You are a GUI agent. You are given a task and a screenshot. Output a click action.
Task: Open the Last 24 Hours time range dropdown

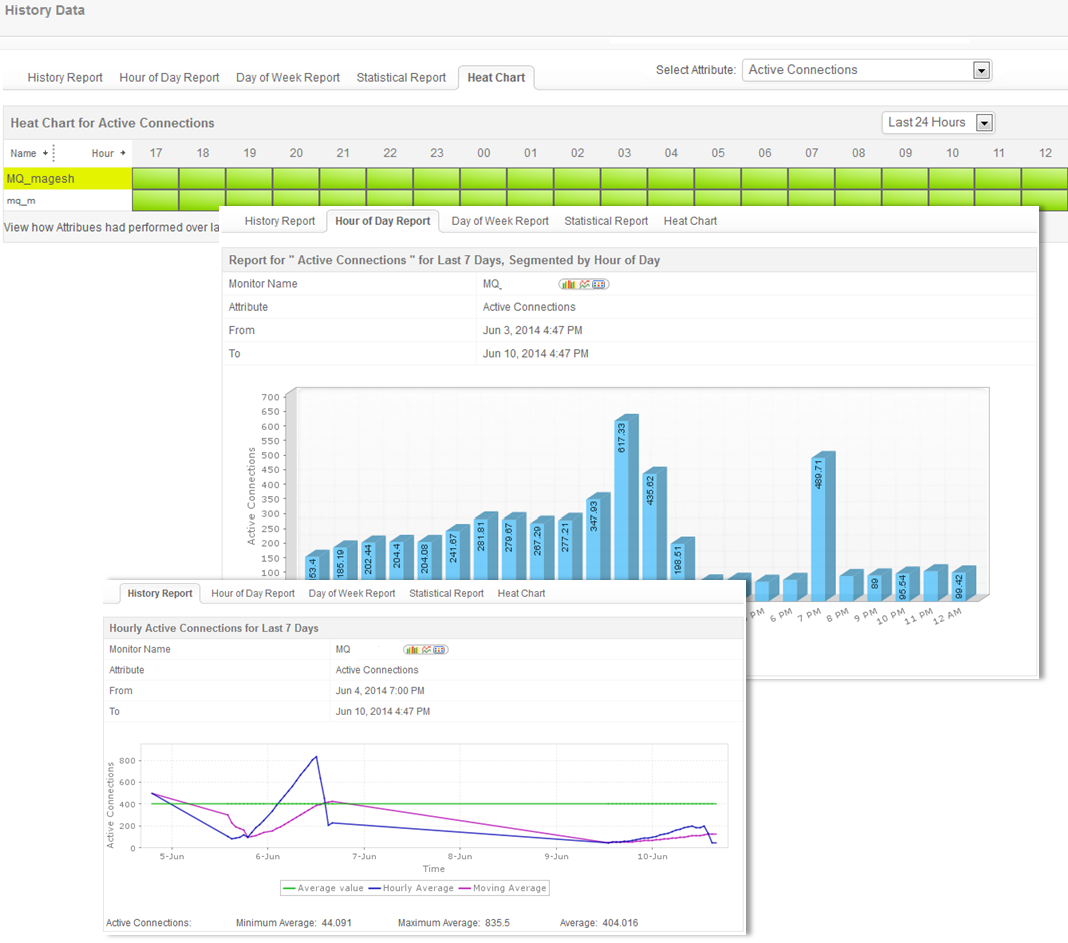(984, 123)
